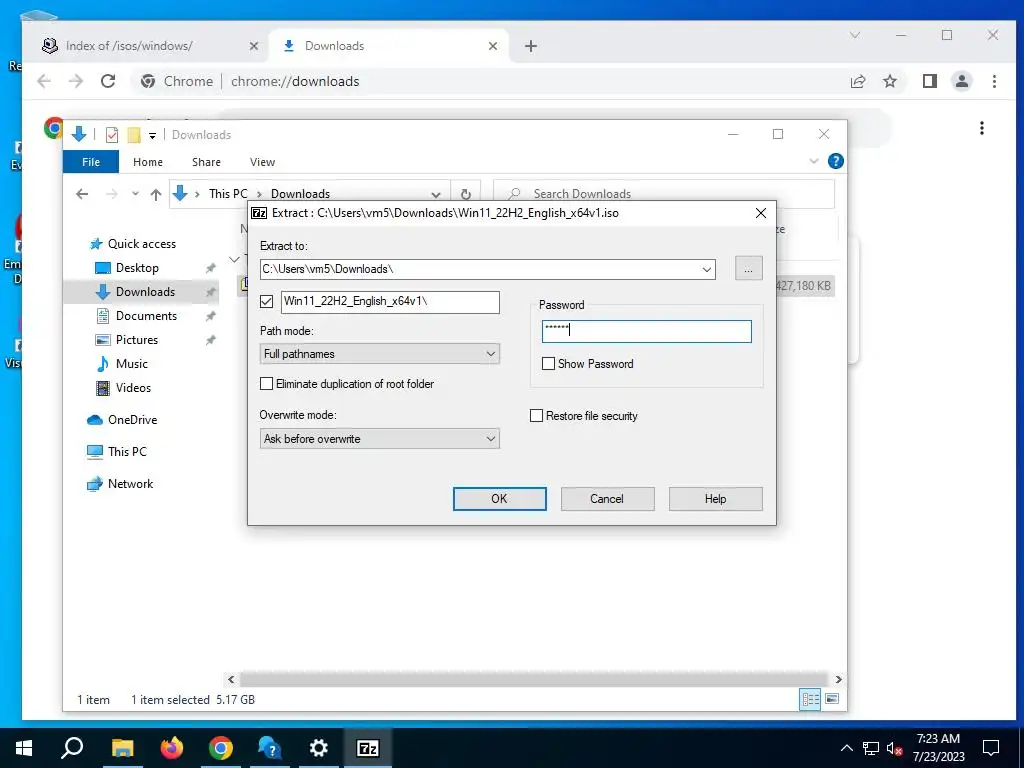This screenshot has height=768, width=1024.
Task: Click the Explorer horizontal scrollbar
Action: click(x=534, y=679)
